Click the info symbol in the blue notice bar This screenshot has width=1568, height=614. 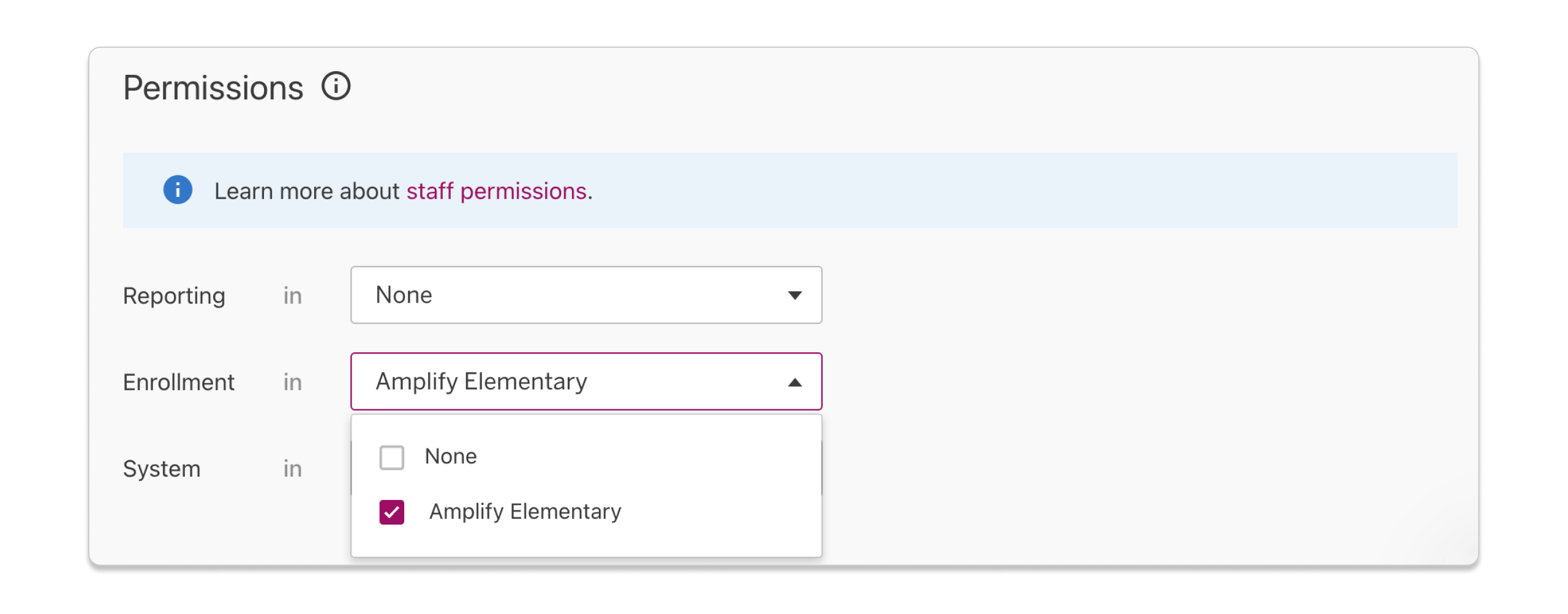pyautogui.click(x=178, y=191)
